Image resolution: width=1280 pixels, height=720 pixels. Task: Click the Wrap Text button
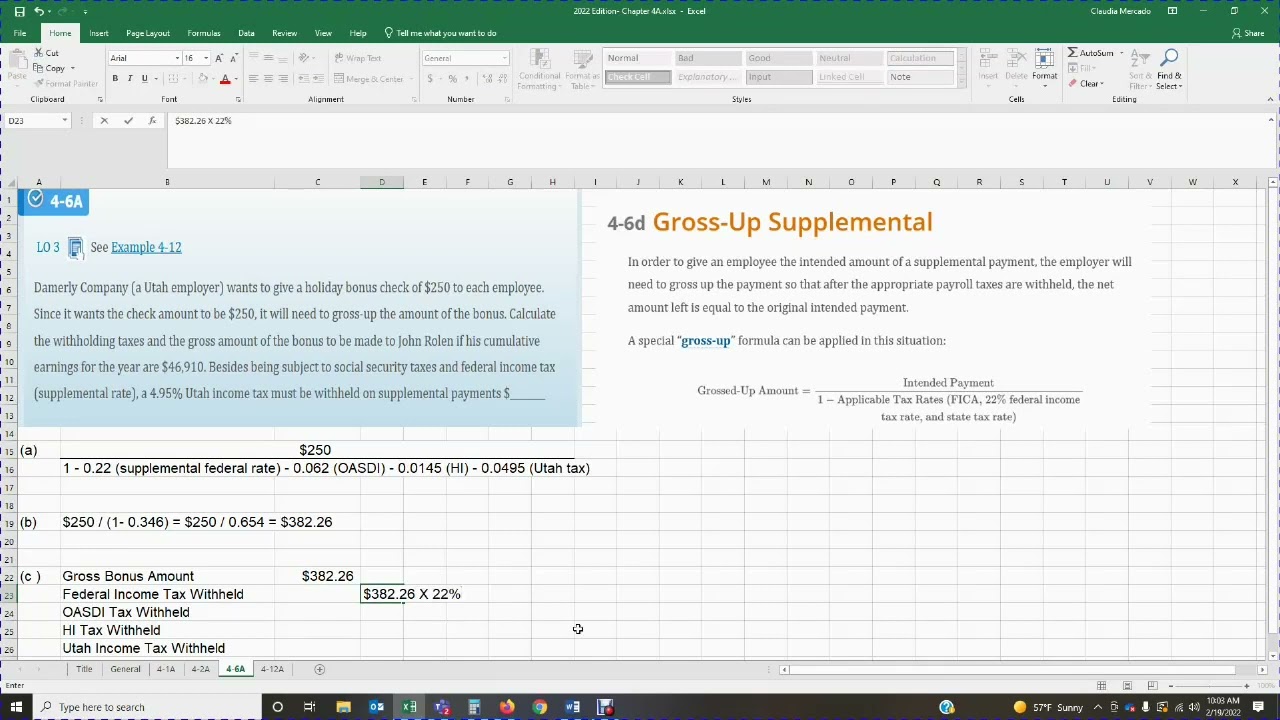pyautogui.click(x=358, y=58)
